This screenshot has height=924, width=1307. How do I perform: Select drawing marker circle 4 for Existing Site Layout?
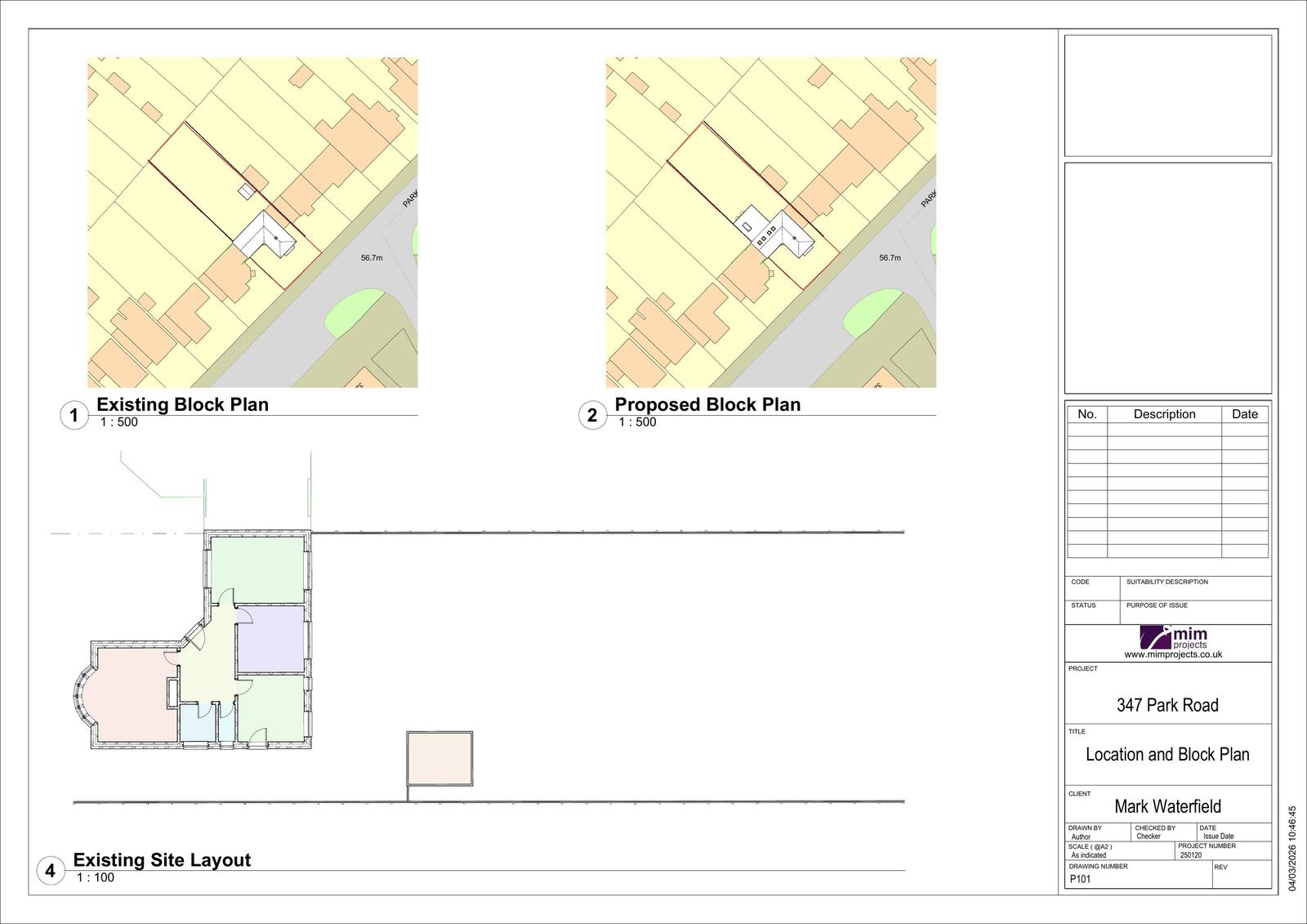(49, 871)
